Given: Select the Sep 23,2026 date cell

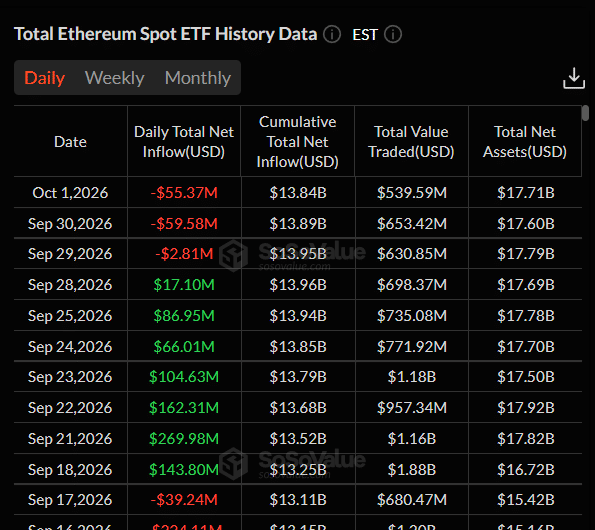Looking at the screenshot, I should coord(70,376).
